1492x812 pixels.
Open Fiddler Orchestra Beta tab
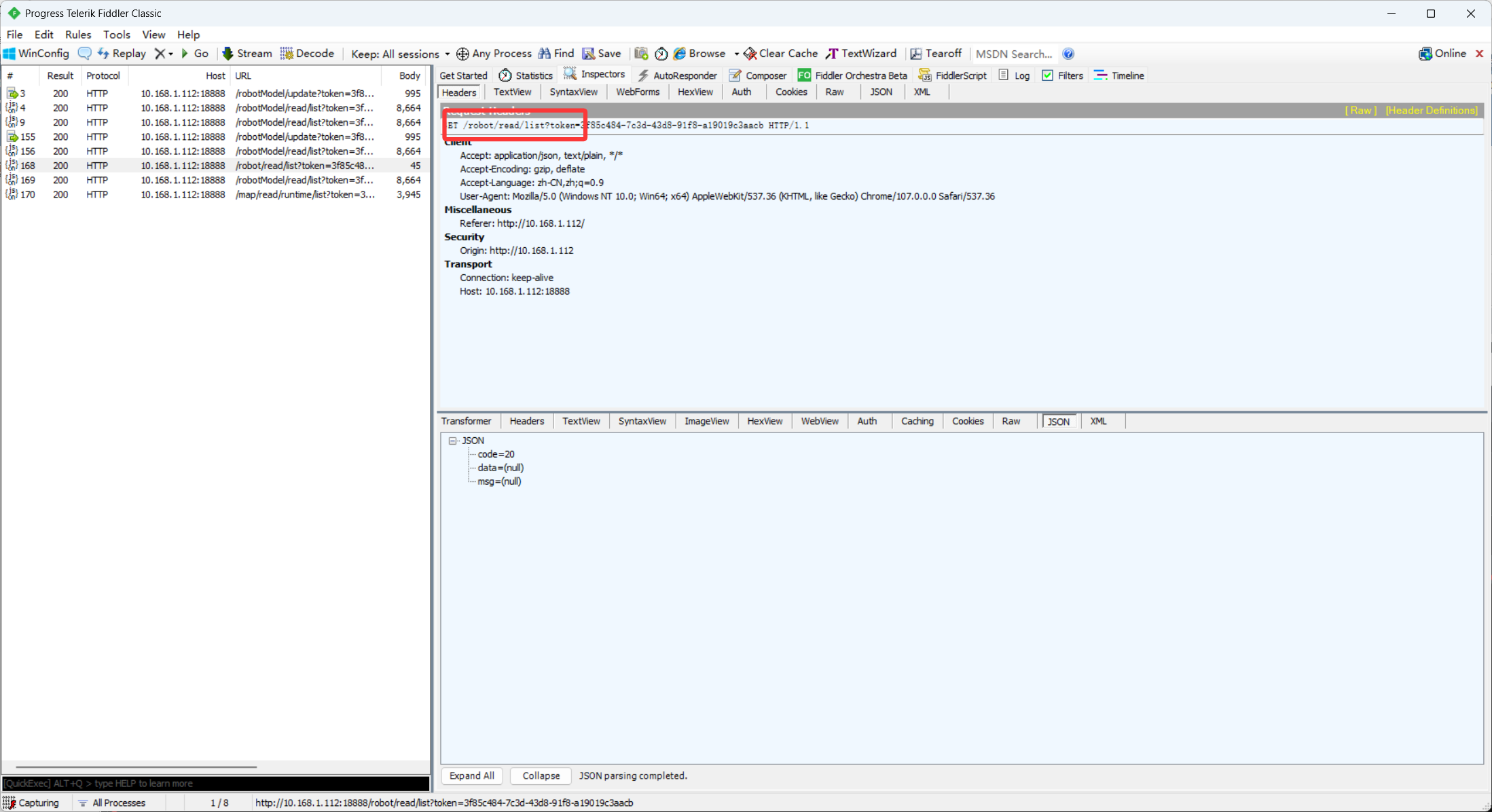click(852, 75)
